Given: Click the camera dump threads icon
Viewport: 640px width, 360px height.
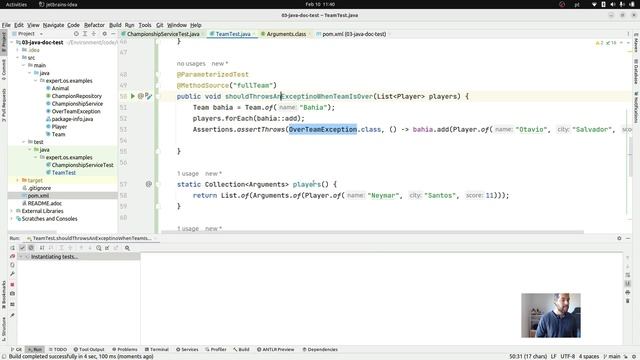Looking at the screenshot, I should pos(13,294).
